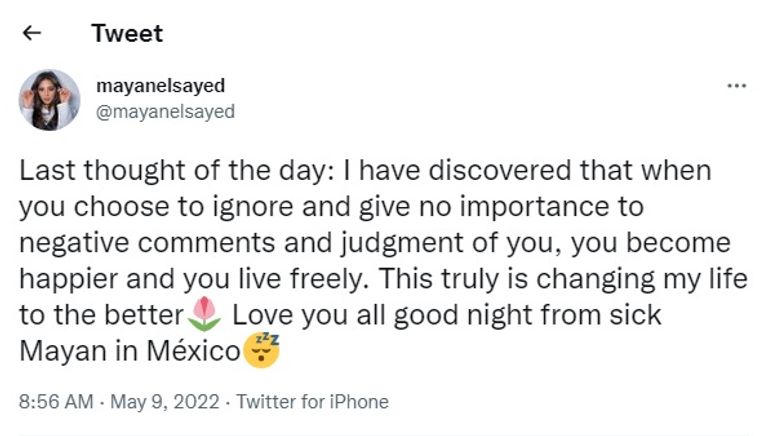Click the sleeping face emoji

(x=262, y=350)
